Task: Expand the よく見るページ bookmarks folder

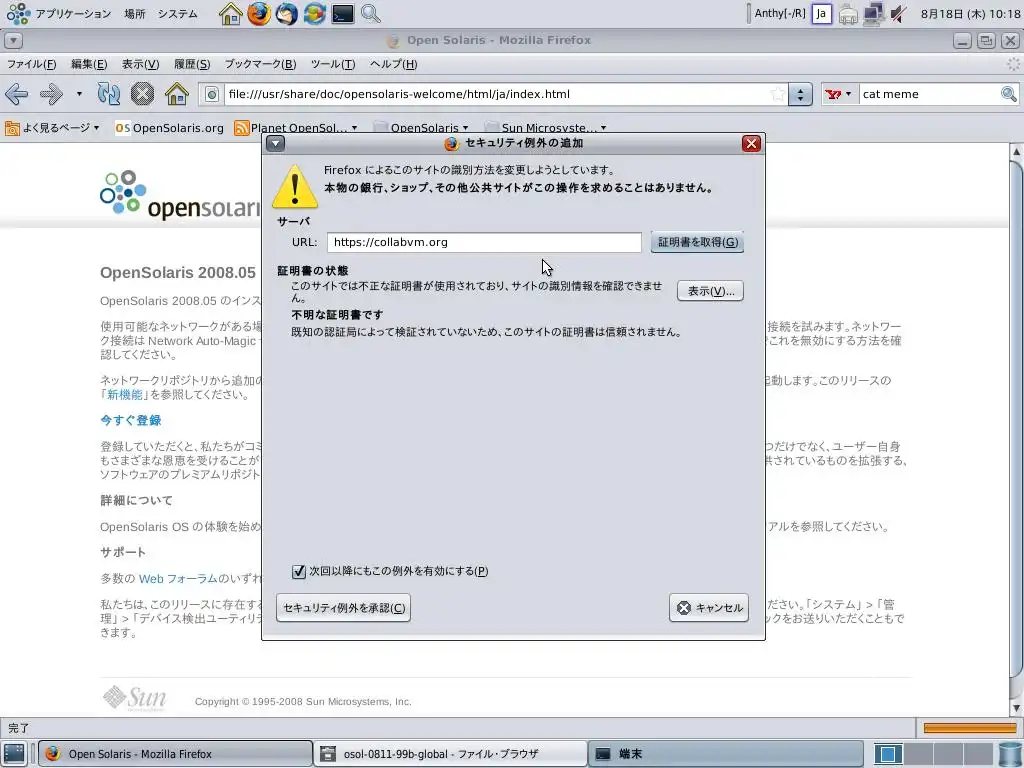Action: [x=52, y=128]
